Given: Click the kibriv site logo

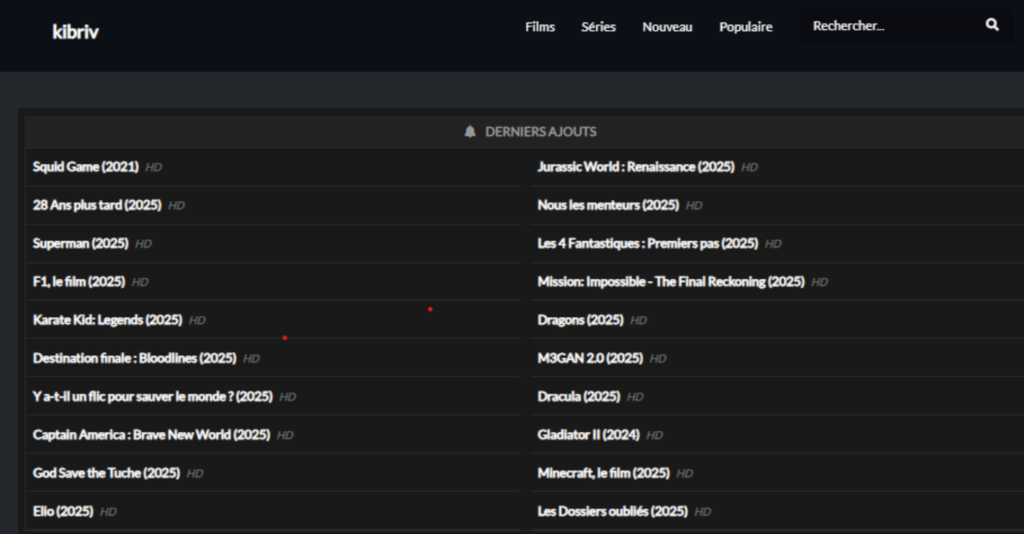Looking at the screenshot, I should click(x=75, y=31).
